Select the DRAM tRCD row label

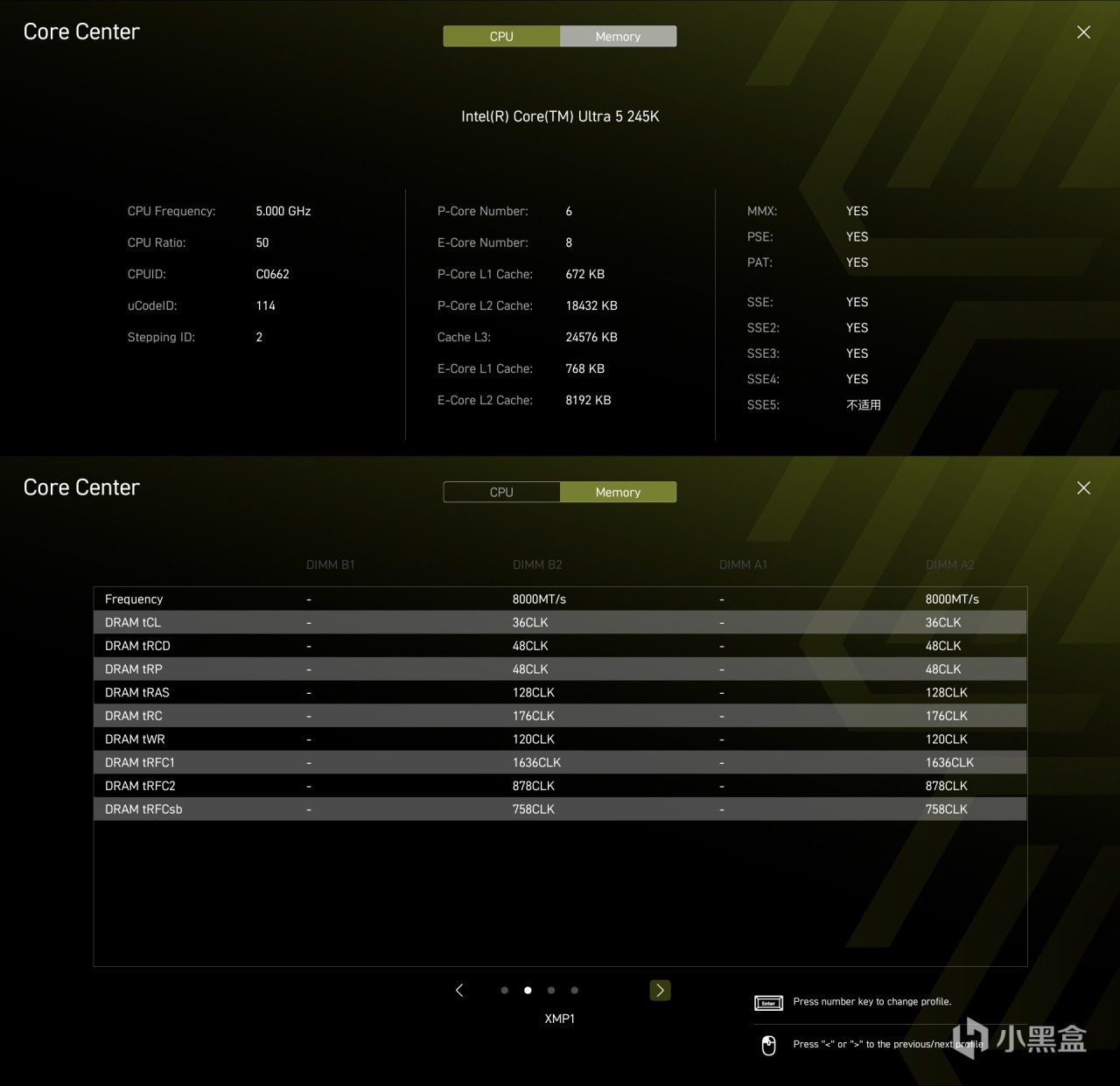137,646
